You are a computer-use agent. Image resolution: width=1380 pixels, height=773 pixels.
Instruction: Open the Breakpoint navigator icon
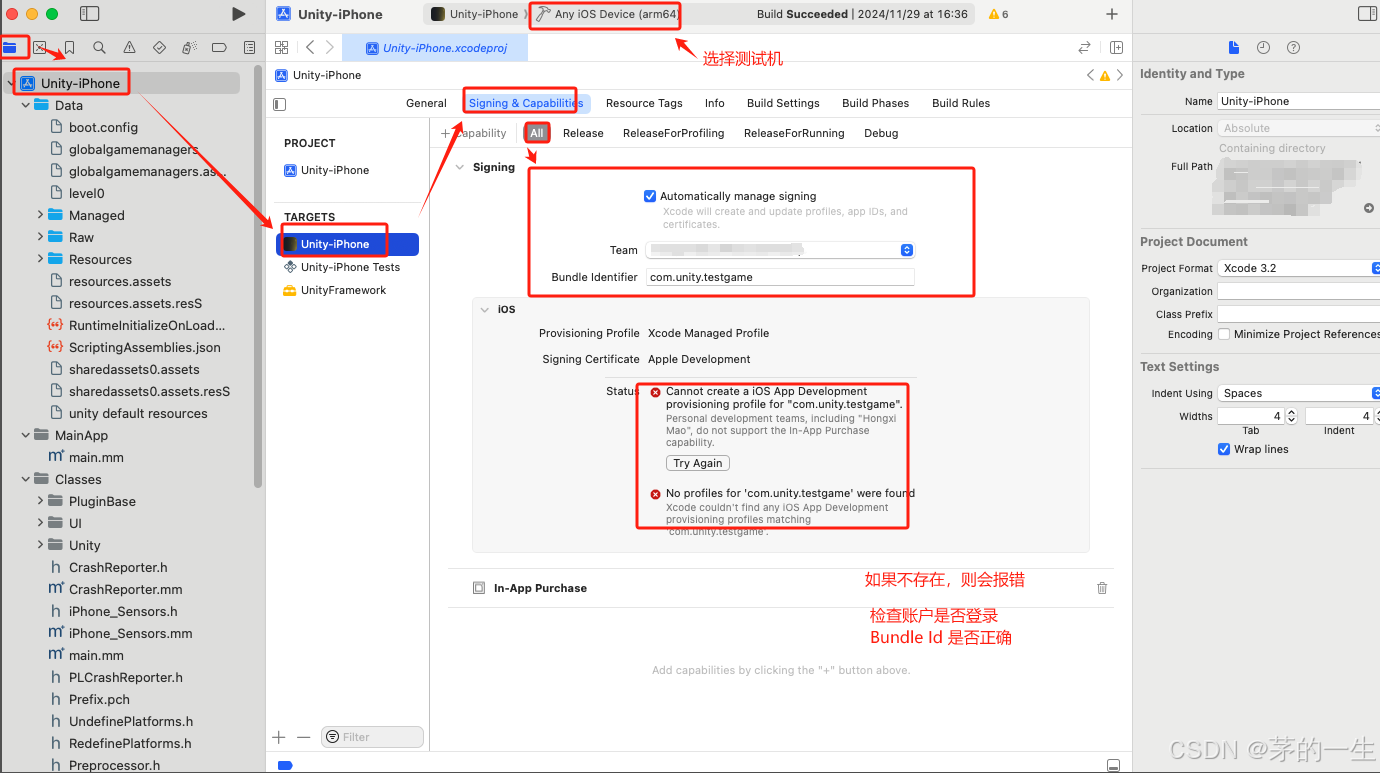coord(219,47)
